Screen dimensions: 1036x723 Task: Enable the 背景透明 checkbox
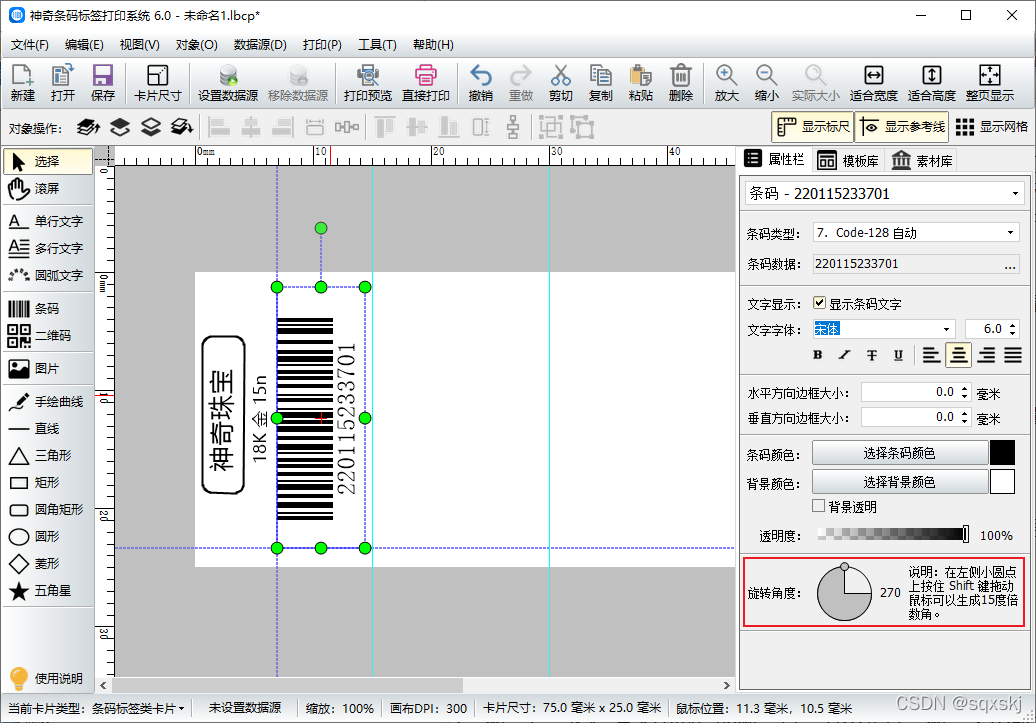819,506
